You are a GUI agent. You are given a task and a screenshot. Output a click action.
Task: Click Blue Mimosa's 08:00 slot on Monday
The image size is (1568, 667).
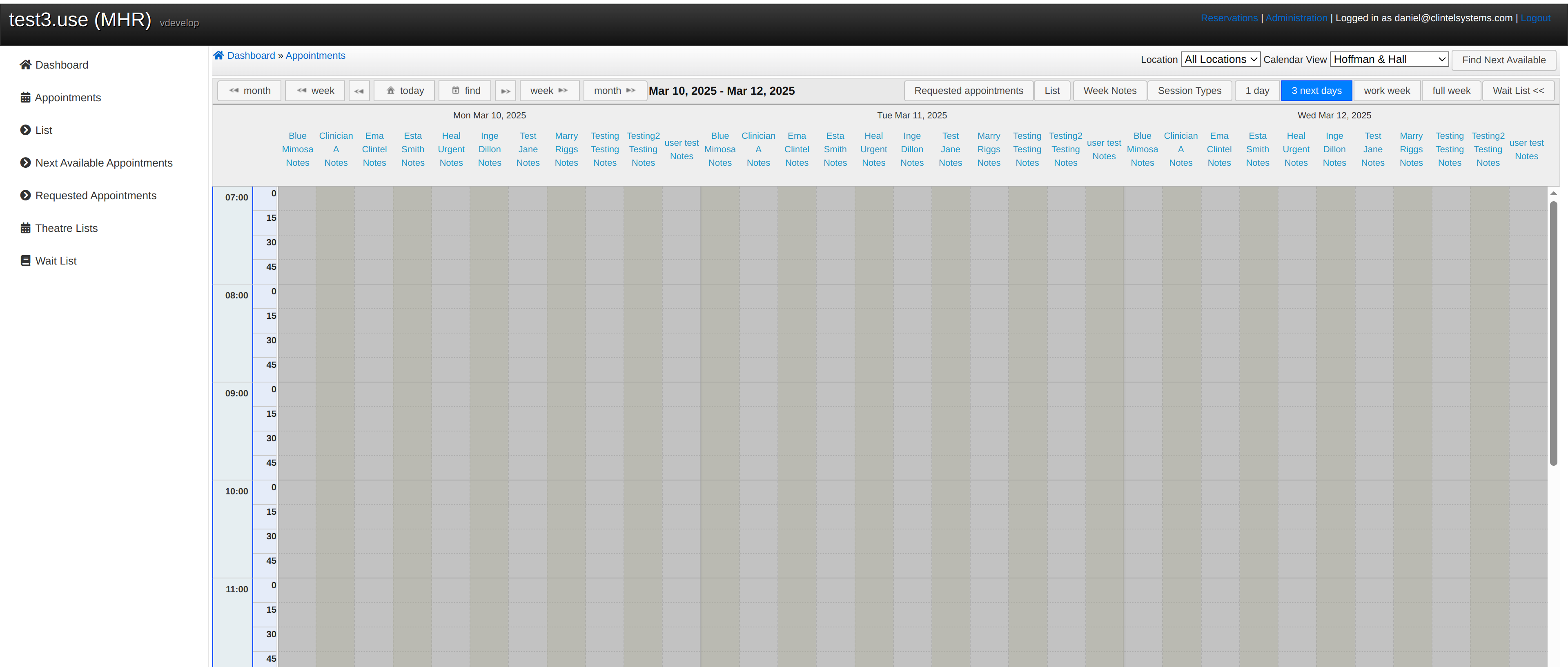[297, 296]
